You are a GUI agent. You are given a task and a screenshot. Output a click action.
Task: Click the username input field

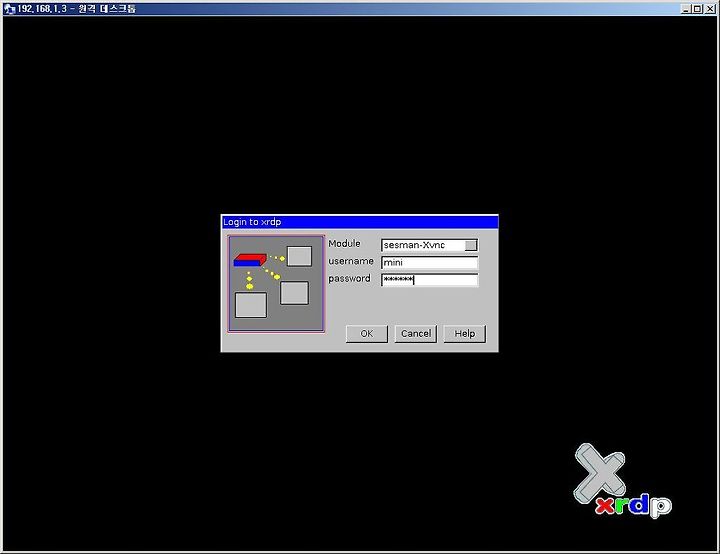(x=429, y=262)
